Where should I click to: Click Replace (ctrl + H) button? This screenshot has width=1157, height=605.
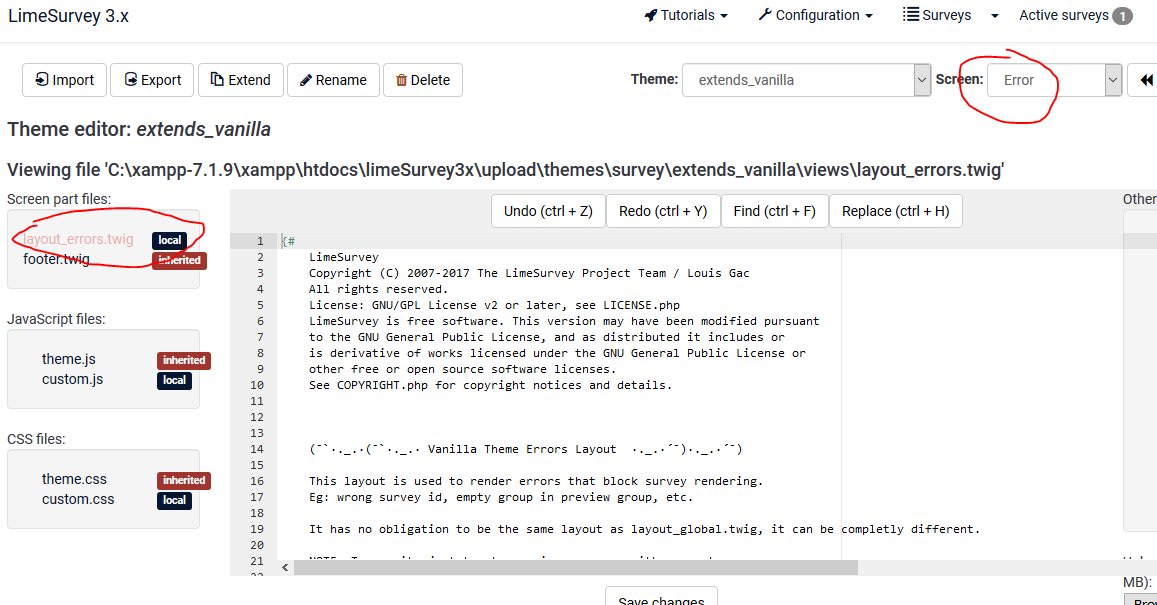[895, 211]
